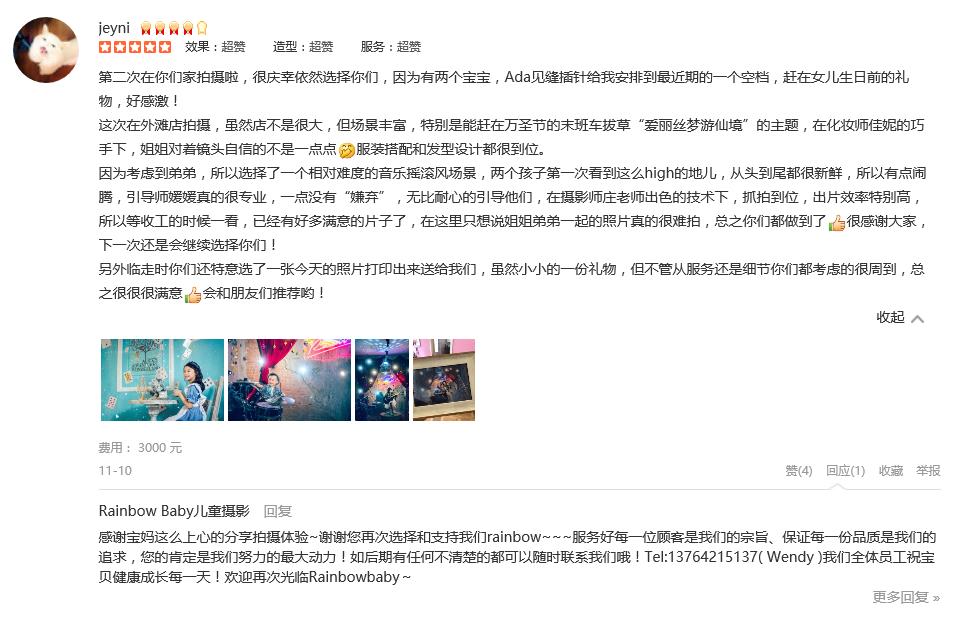Click thumbs-up emoji after 很满意
The width and height of the screenshot is (955, 619).
point(193,294)
